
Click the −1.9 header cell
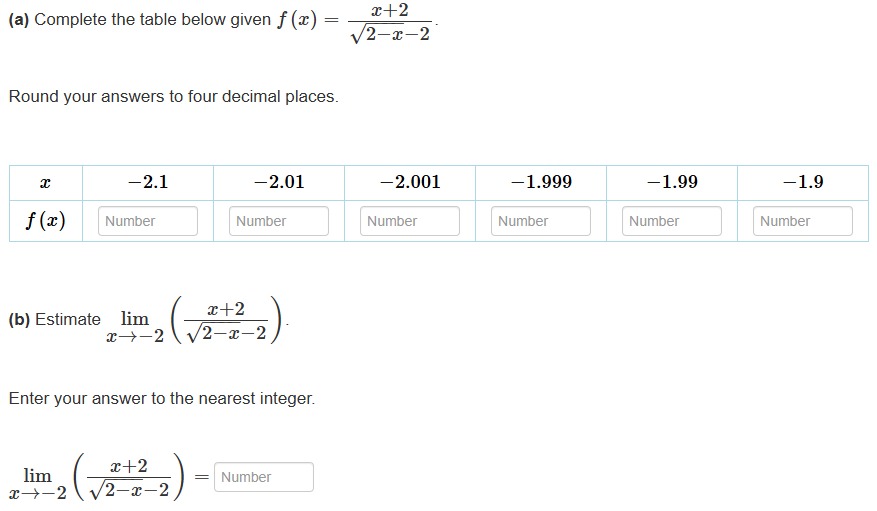(x=803, y=183)
